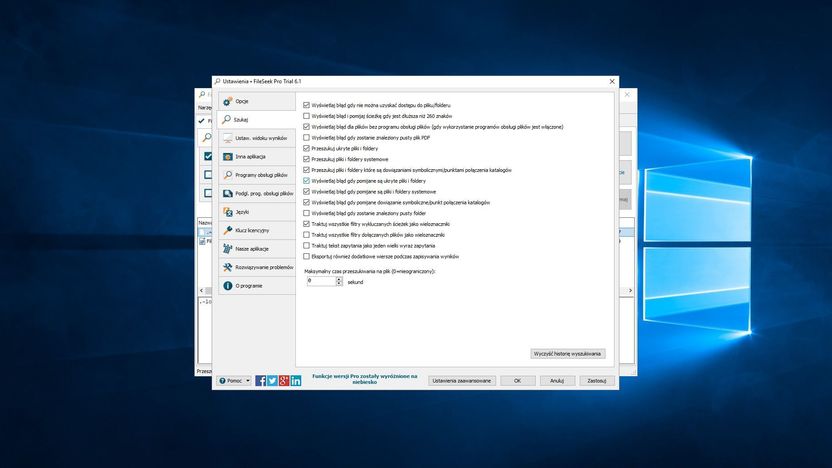The image size is (832, 468).
Task: Toggle 'błąd gdy pomijane dowiązanie symboliczne' checkbox
Action: click(x=306, y=202)
